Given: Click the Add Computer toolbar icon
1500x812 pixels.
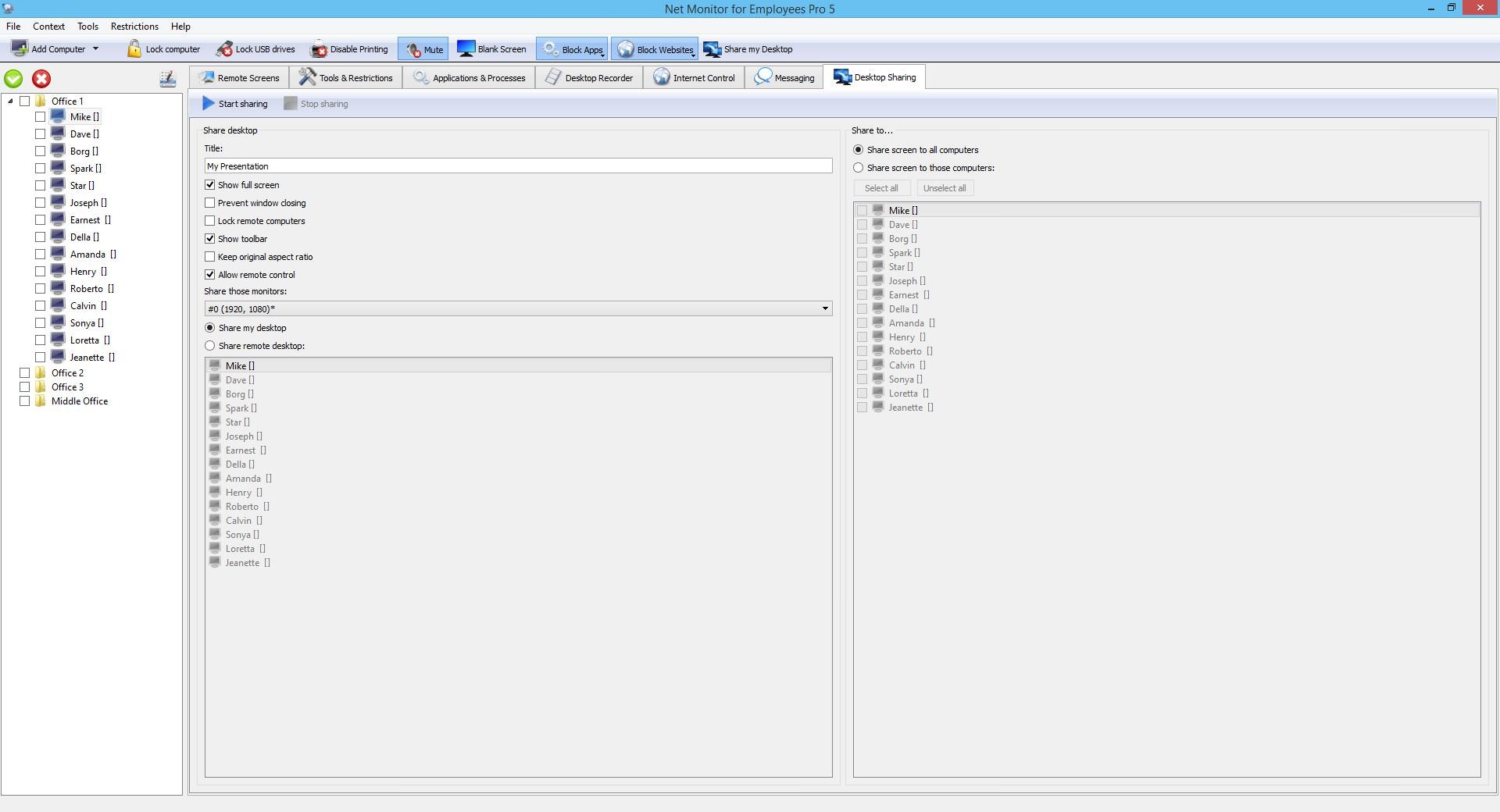Looking at the screenshot, I should click(x=20, y=48).
